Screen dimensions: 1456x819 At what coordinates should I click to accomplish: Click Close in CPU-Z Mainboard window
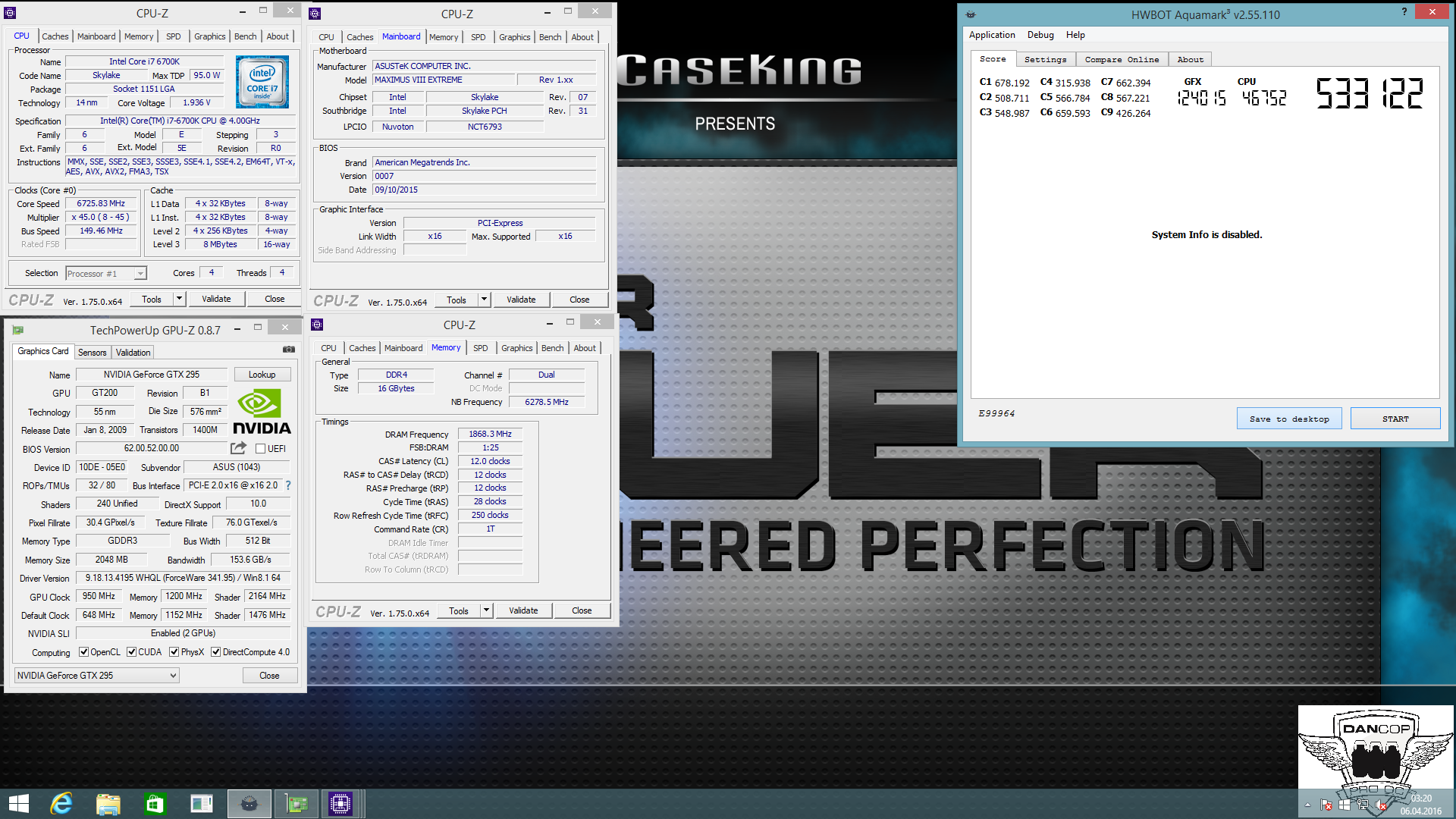(579, 300)
